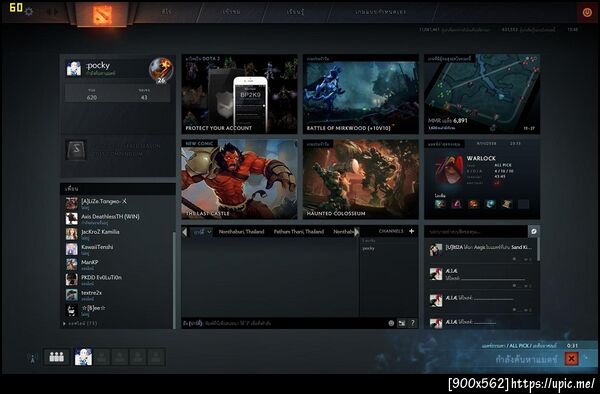Click the friends list scrollbar

click(x=174, y=279)
